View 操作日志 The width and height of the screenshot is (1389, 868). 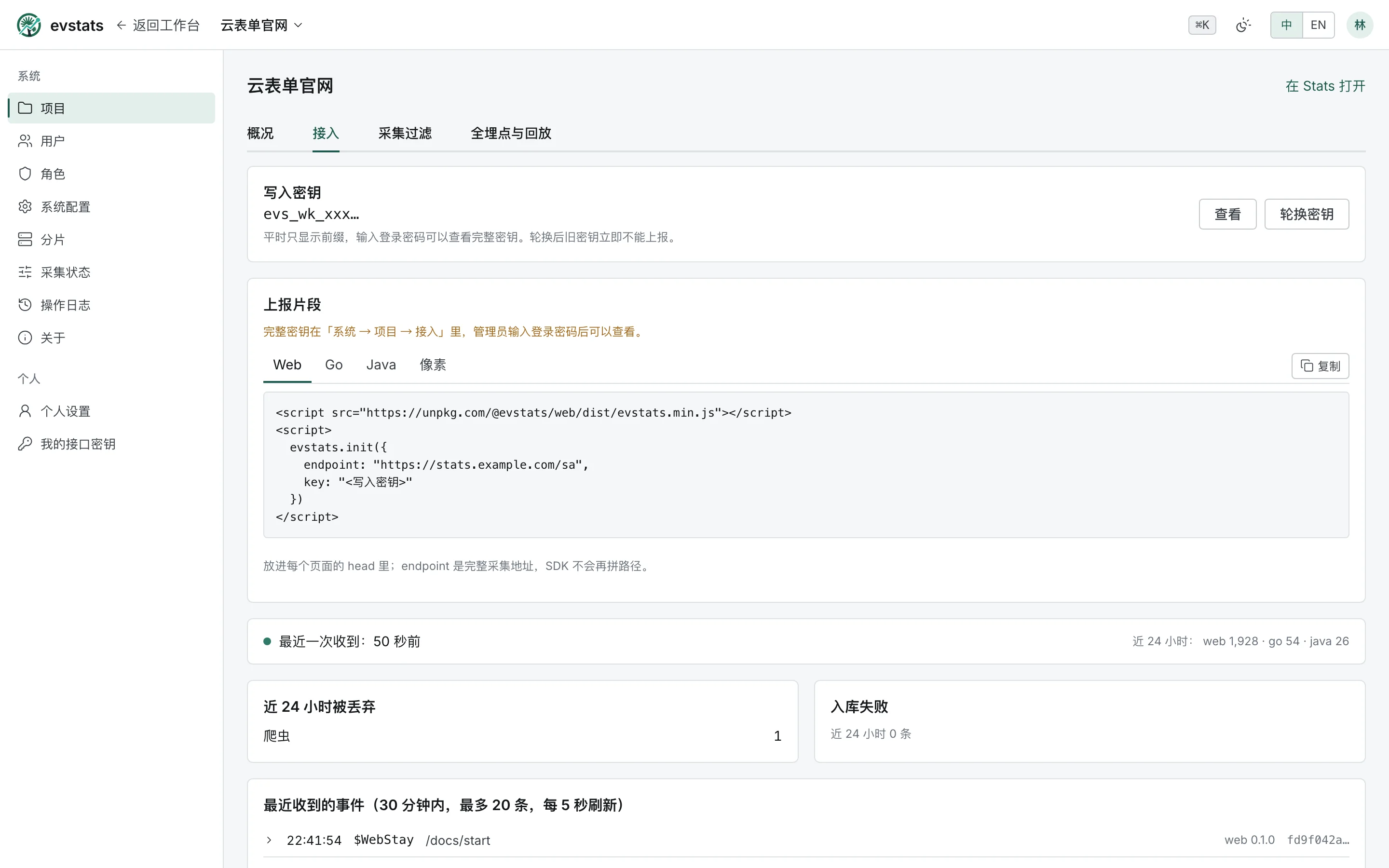tap(111, 304)
